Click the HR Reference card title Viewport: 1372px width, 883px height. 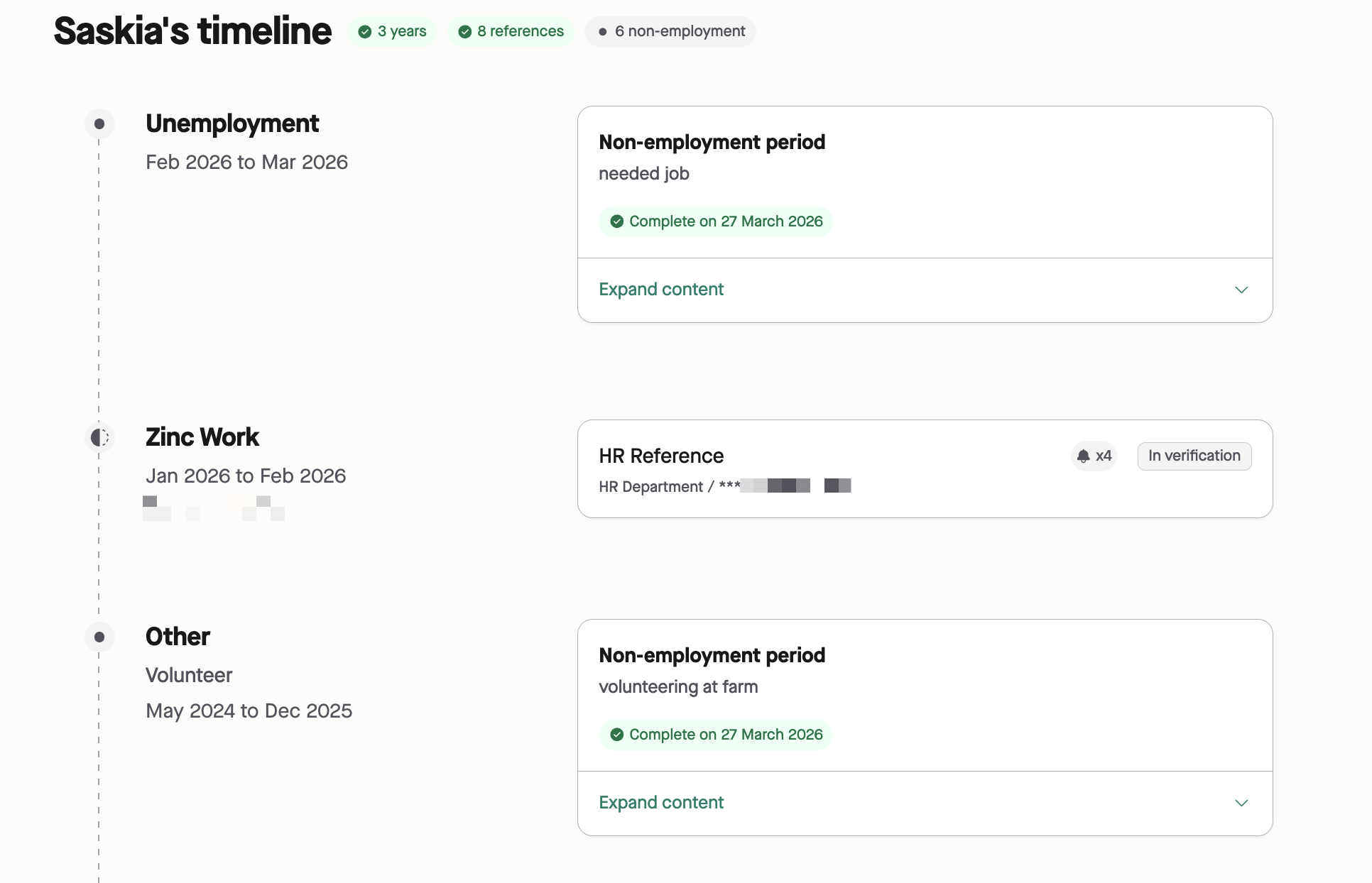[x=661, y=456]
